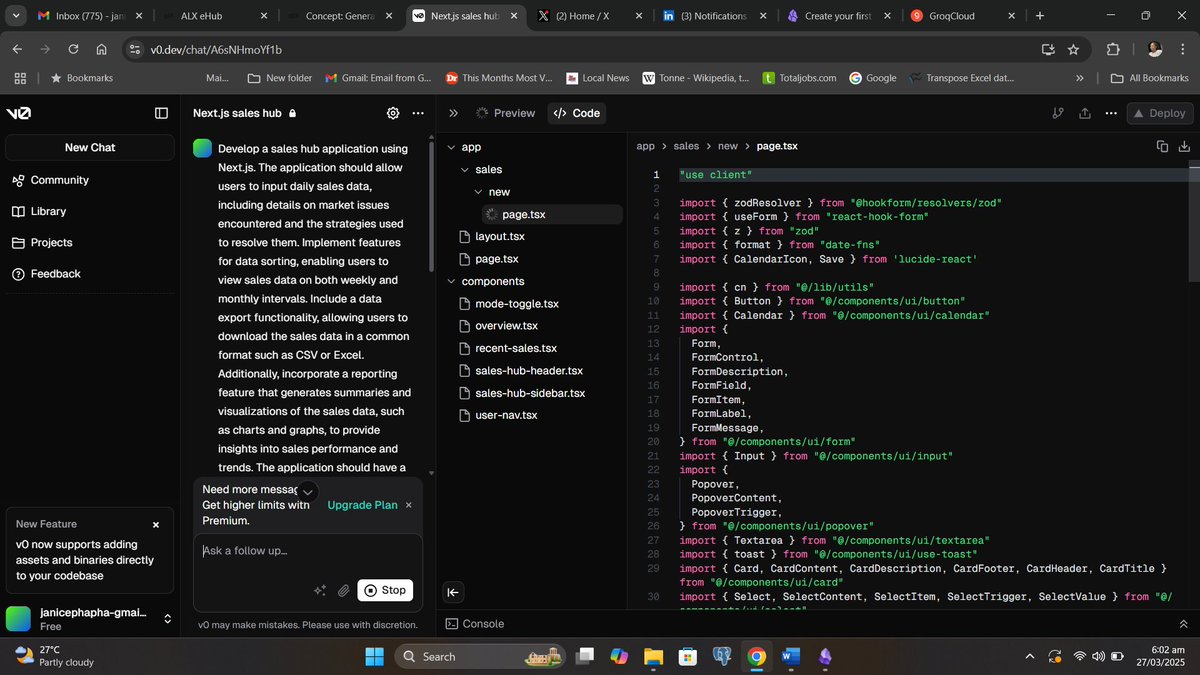Open Chrome extensions puzzle icon
This screenshot has height=675, width=1200.
click(1113, 49)
